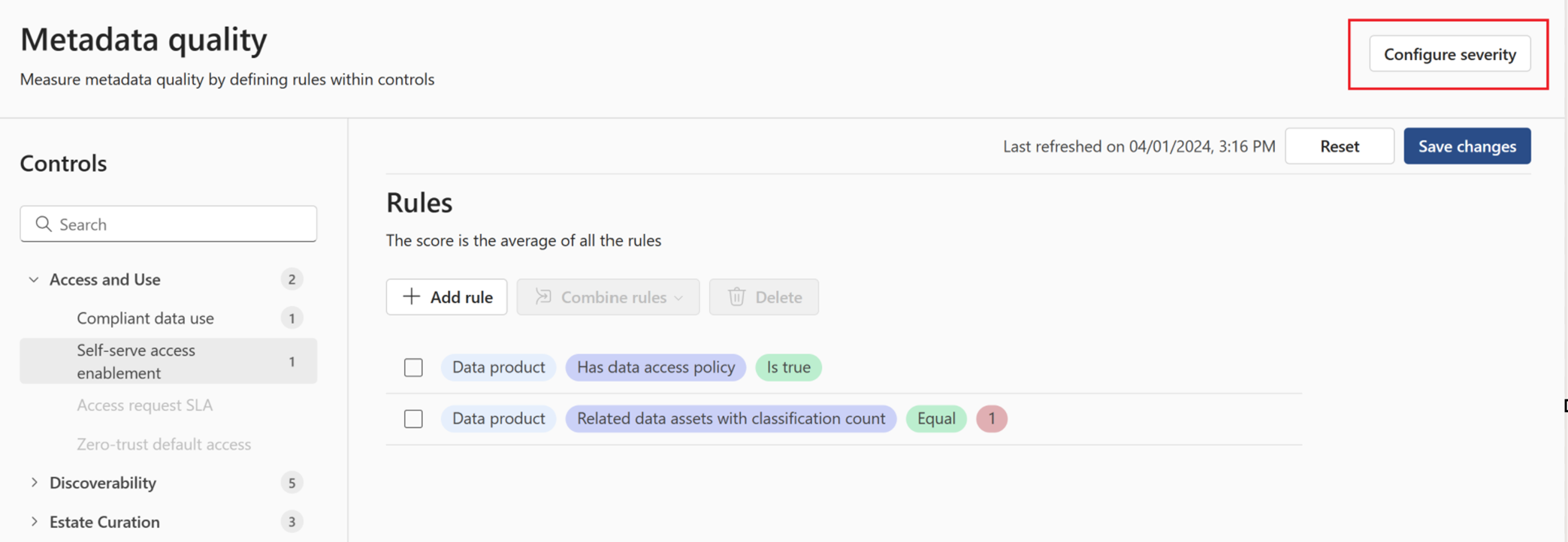
Task: Click the red value 1 pill
Action: coord(991,418)
